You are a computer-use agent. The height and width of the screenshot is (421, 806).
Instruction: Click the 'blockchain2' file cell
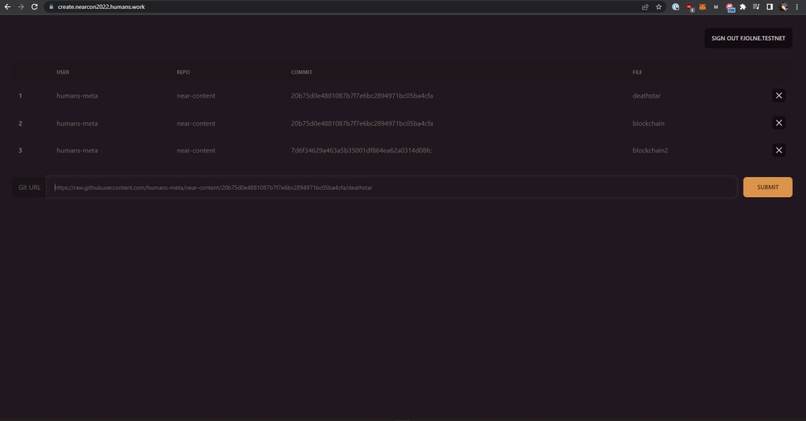[650, 150]
